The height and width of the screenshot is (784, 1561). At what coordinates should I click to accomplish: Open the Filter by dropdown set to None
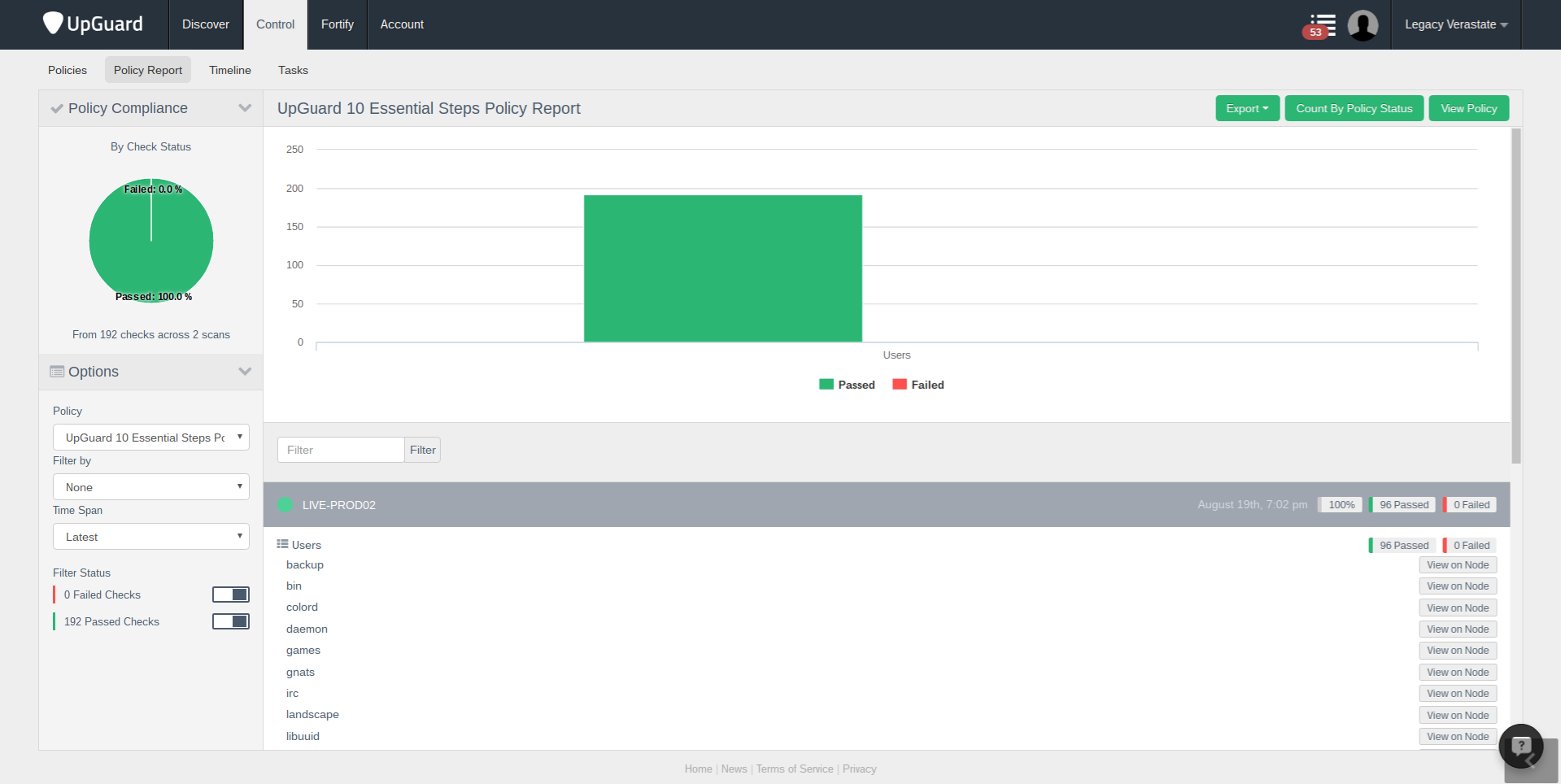coord(151,487)
